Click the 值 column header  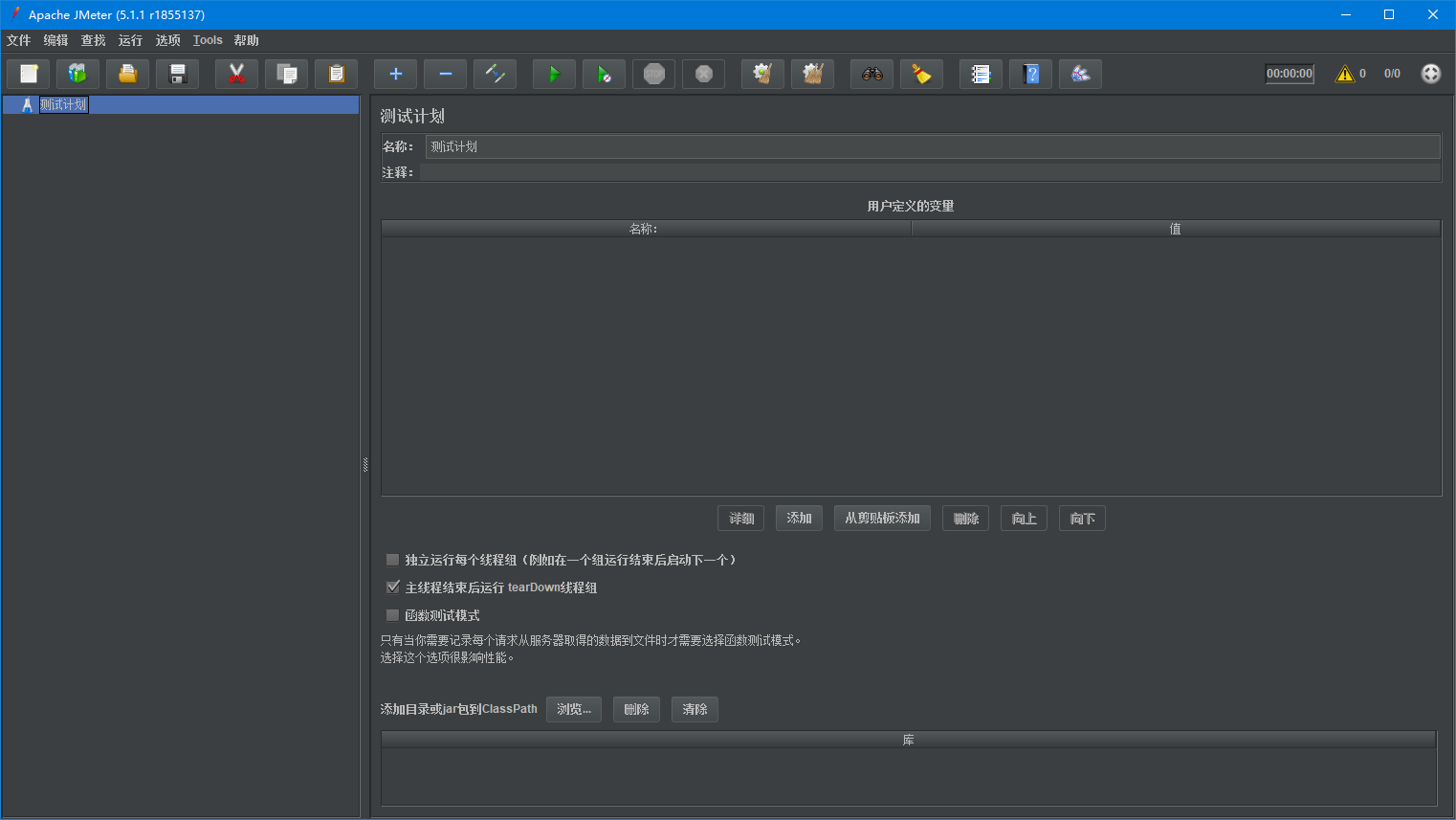(x=1176, y=229)
